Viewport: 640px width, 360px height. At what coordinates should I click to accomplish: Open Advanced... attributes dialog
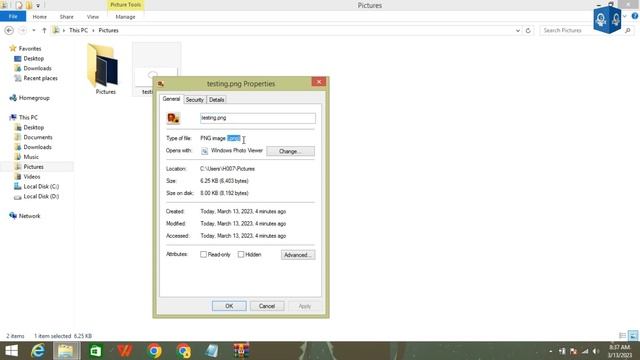pos(298,255)
